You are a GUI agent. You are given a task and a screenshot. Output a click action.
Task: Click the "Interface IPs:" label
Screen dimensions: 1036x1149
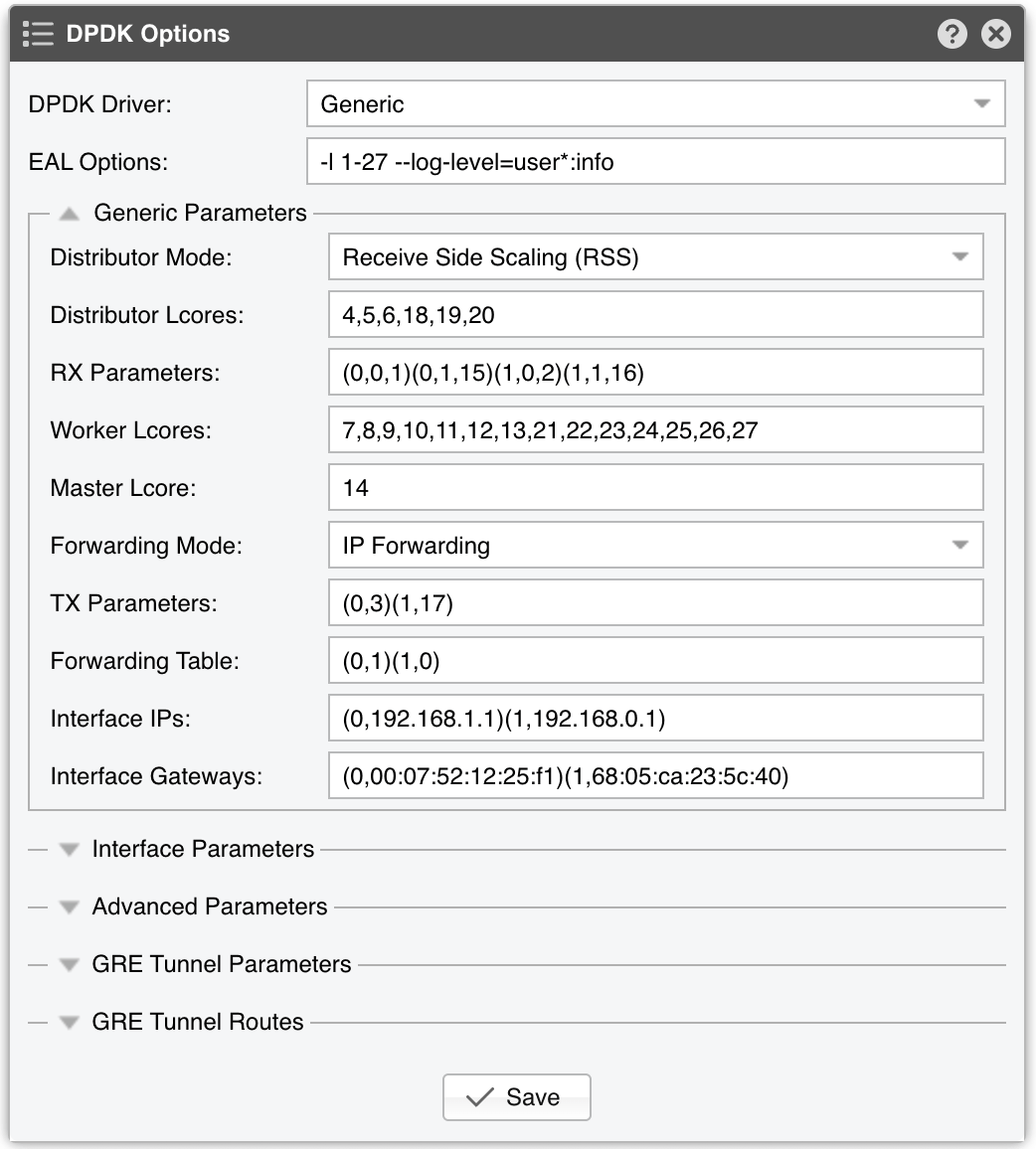120,719
